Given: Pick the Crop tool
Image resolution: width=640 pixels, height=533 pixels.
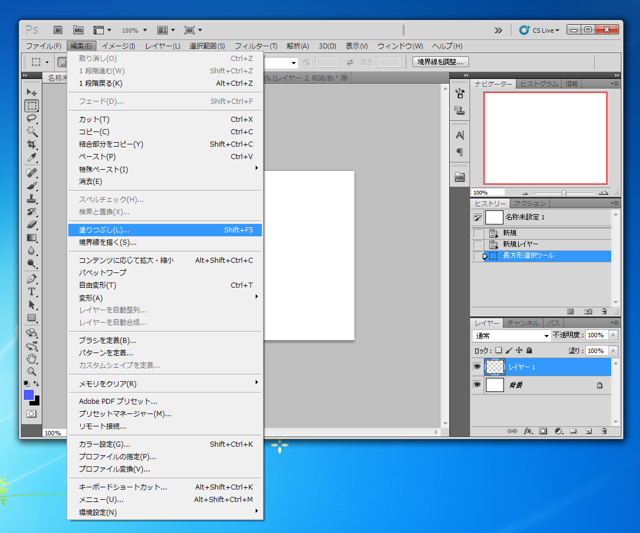Looking at the screenshot, I should click(32, 144).
